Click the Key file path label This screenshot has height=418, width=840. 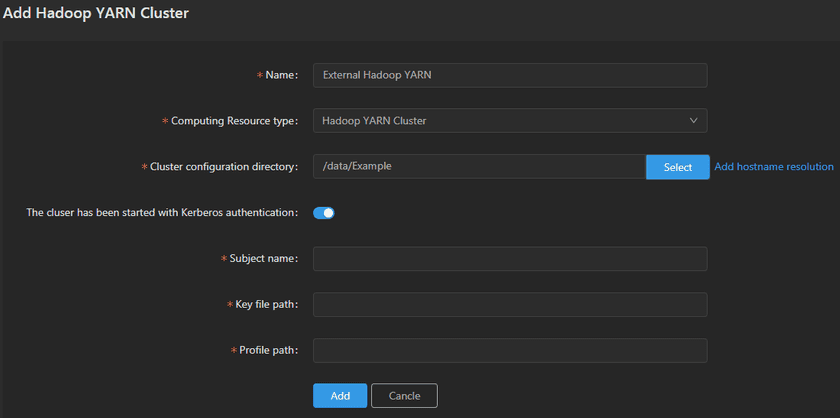pyautogui.click(x=266, y=305)
